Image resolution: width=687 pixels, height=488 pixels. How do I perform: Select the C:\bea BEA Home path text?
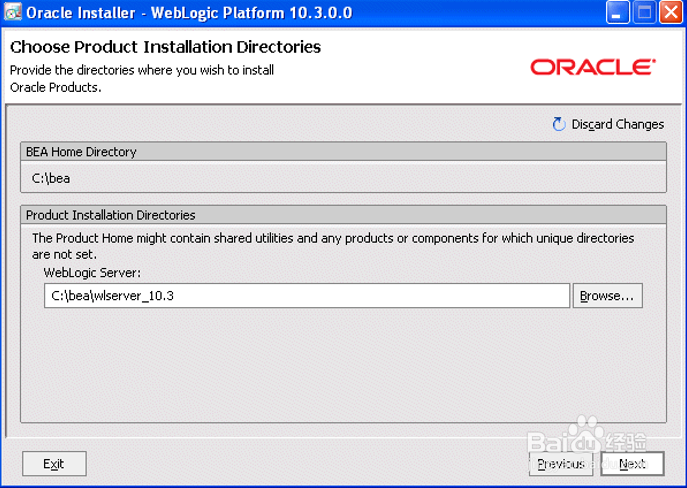[51, 178]
